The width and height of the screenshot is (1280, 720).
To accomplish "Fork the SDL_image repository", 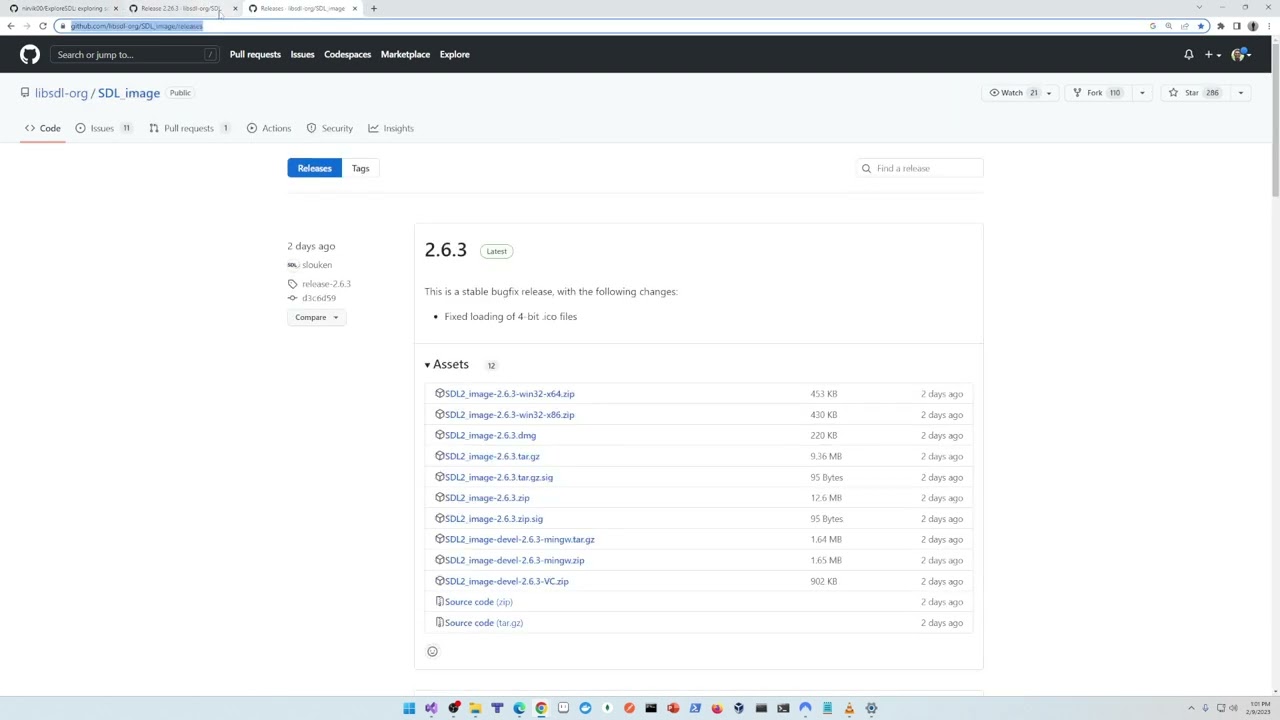I will click(x=1098, y=93).
